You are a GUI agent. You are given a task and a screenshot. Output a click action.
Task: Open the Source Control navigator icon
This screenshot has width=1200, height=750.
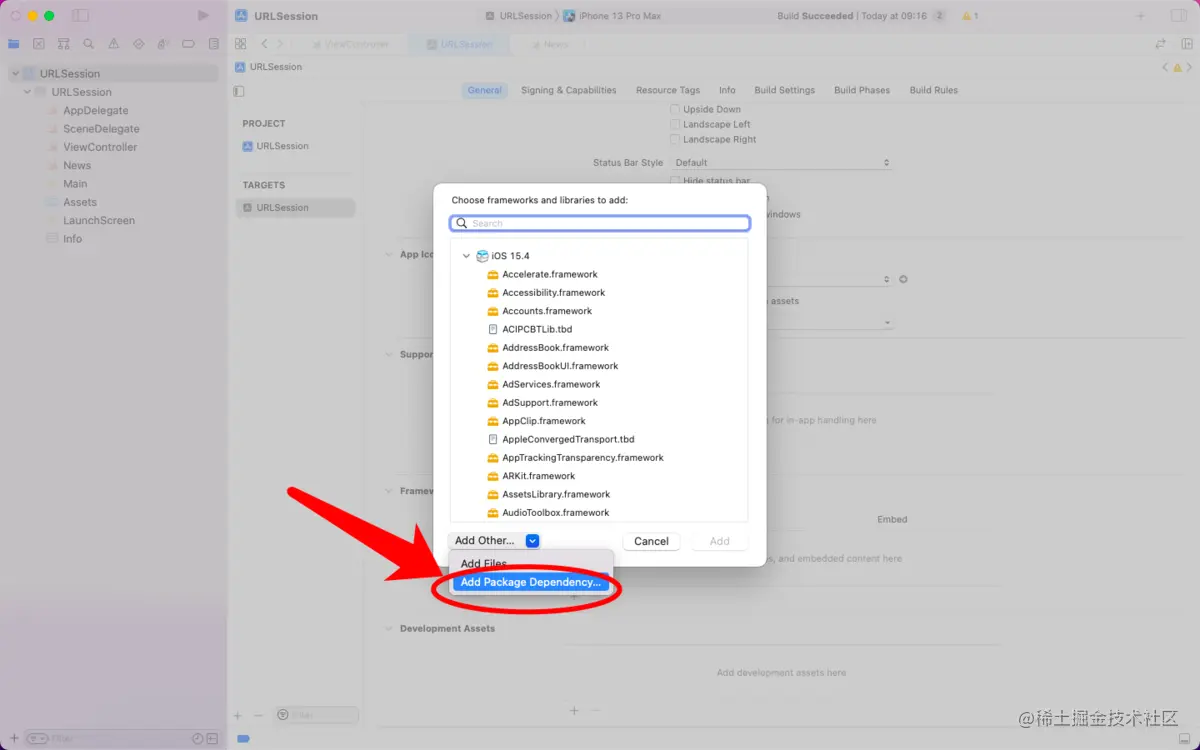pyautogui.click(x=39, y=44)
